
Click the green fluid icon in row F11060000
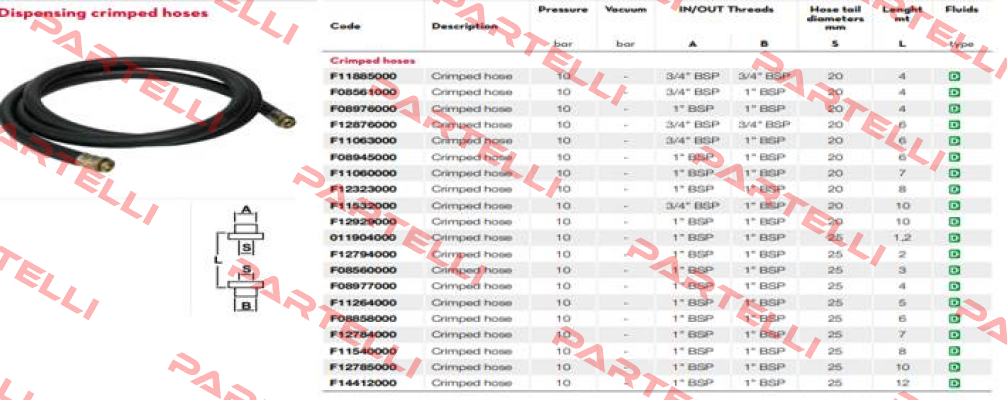coord(954,173)
